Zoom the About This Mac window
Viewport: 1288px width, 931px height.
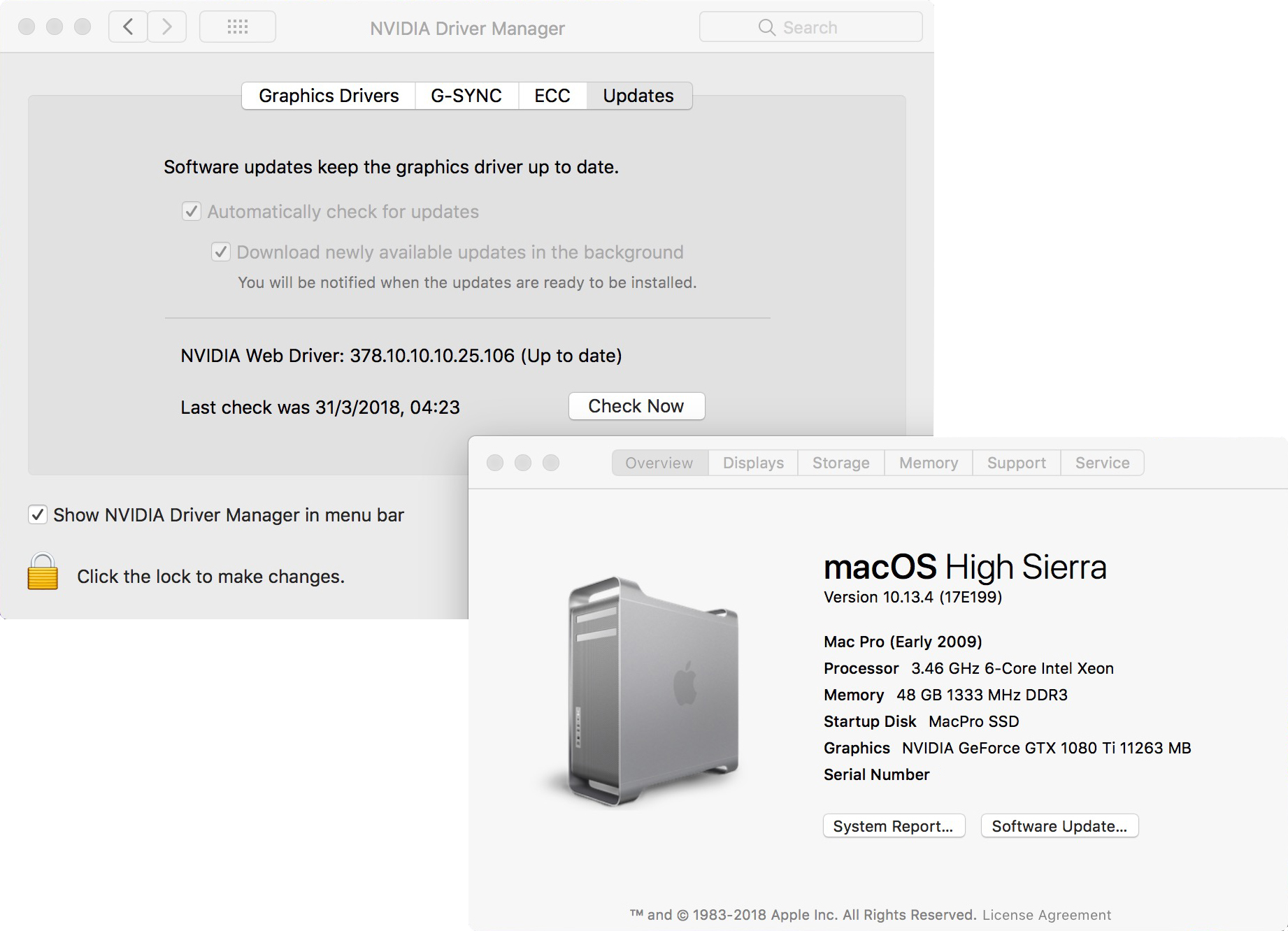(551, 463)
